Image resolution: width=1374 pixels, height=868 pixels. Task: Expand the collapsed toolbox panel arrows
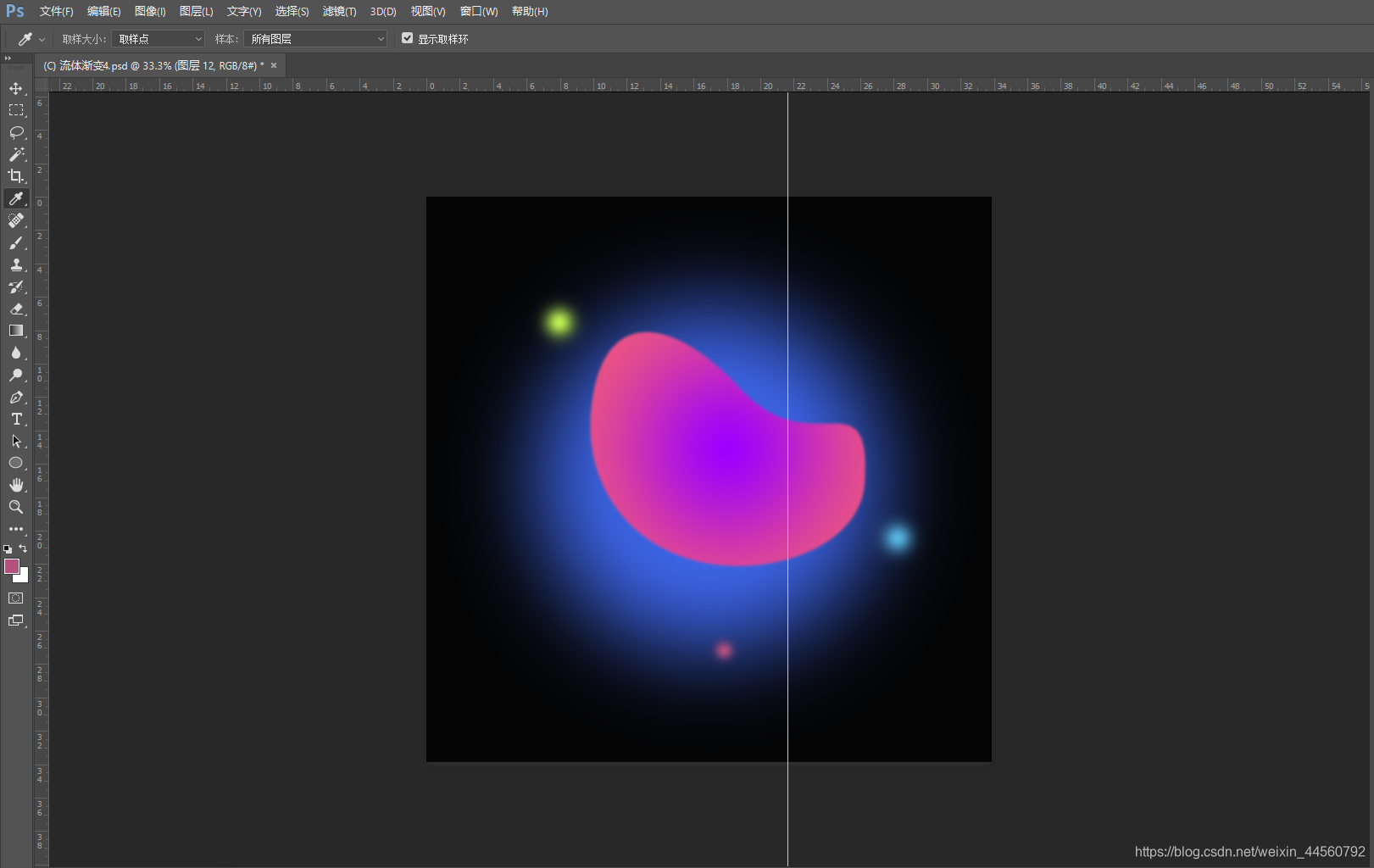[8, 58]
